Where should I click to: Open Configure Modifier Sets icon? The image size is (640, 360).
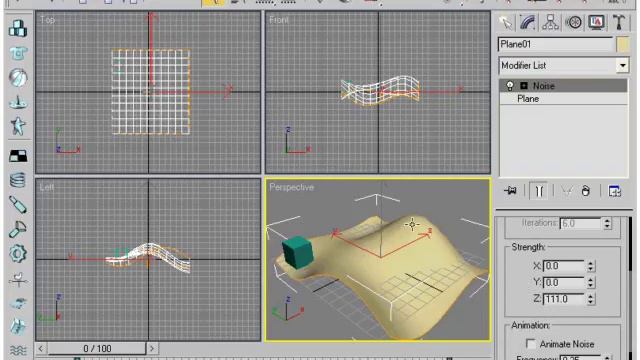[614, 191]
